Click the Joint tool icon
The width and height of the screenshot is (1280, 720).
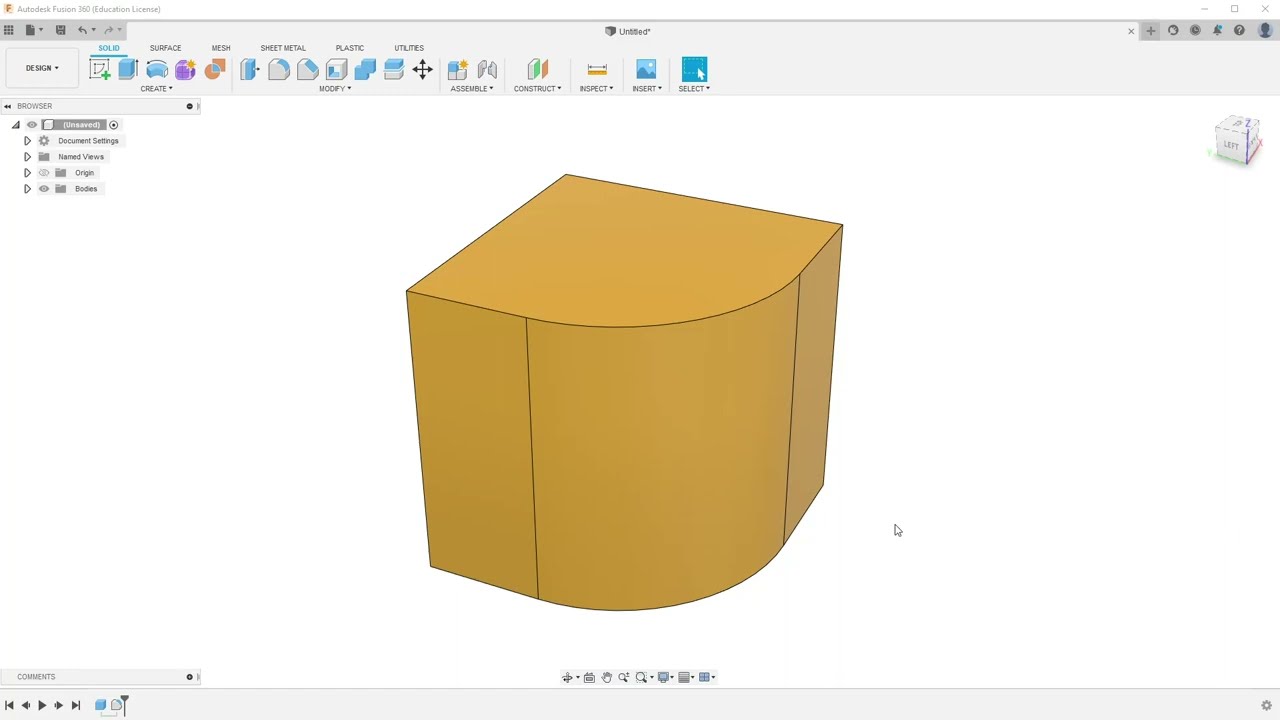pyautogui.click(x=487, y=69)
